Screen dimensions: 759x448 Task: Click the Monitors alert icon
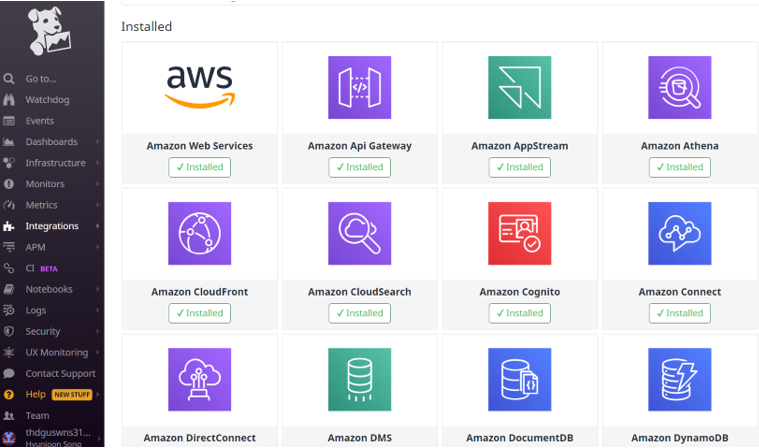click(9, 184)
